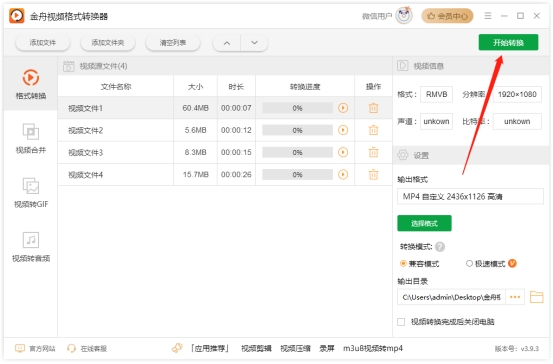Click the 大小 column header
The height and width of the screenshot is (364, 553).
coord(195,86)
